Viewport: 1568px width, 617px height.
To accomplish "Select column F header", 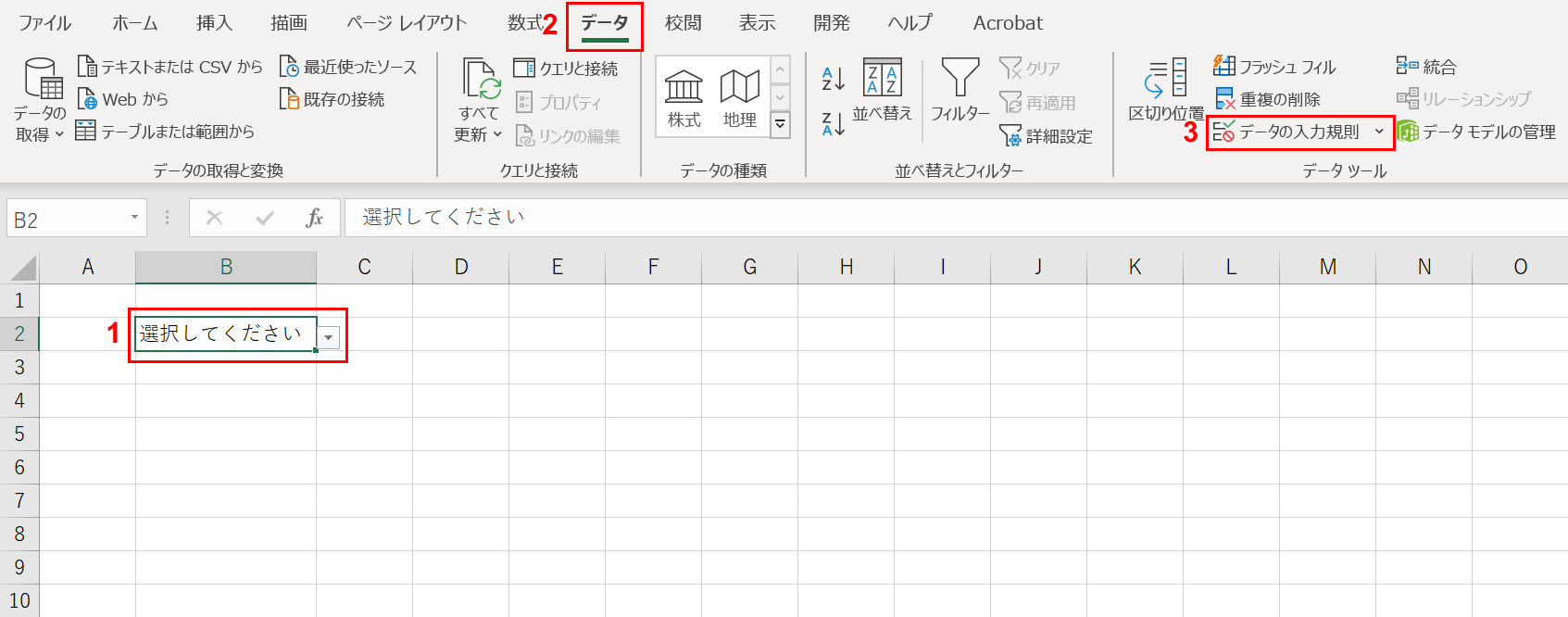I will point(653,267).
